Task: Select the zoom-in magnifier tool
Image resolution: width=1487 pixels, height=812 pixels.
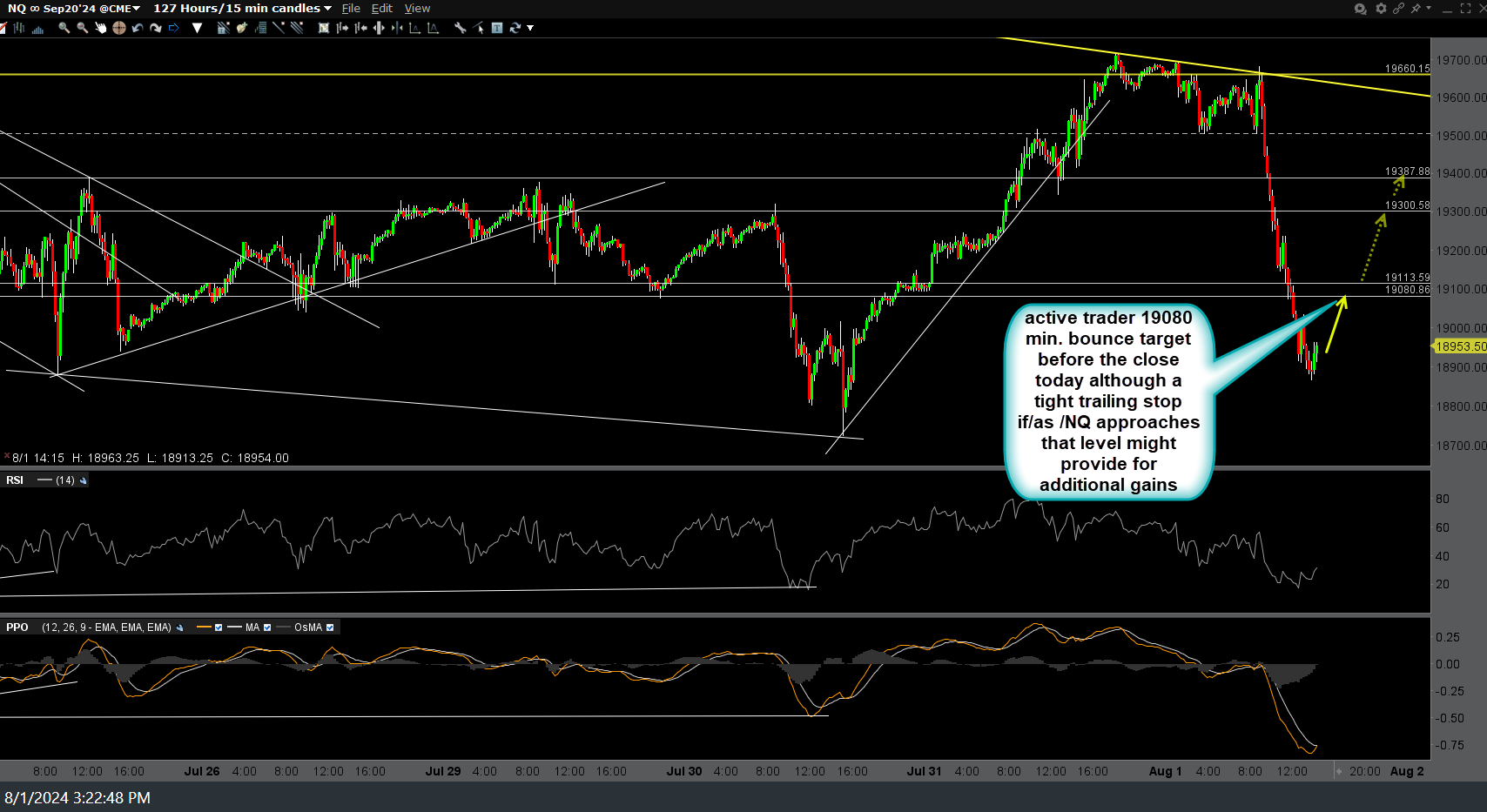Action: (63, 28)
